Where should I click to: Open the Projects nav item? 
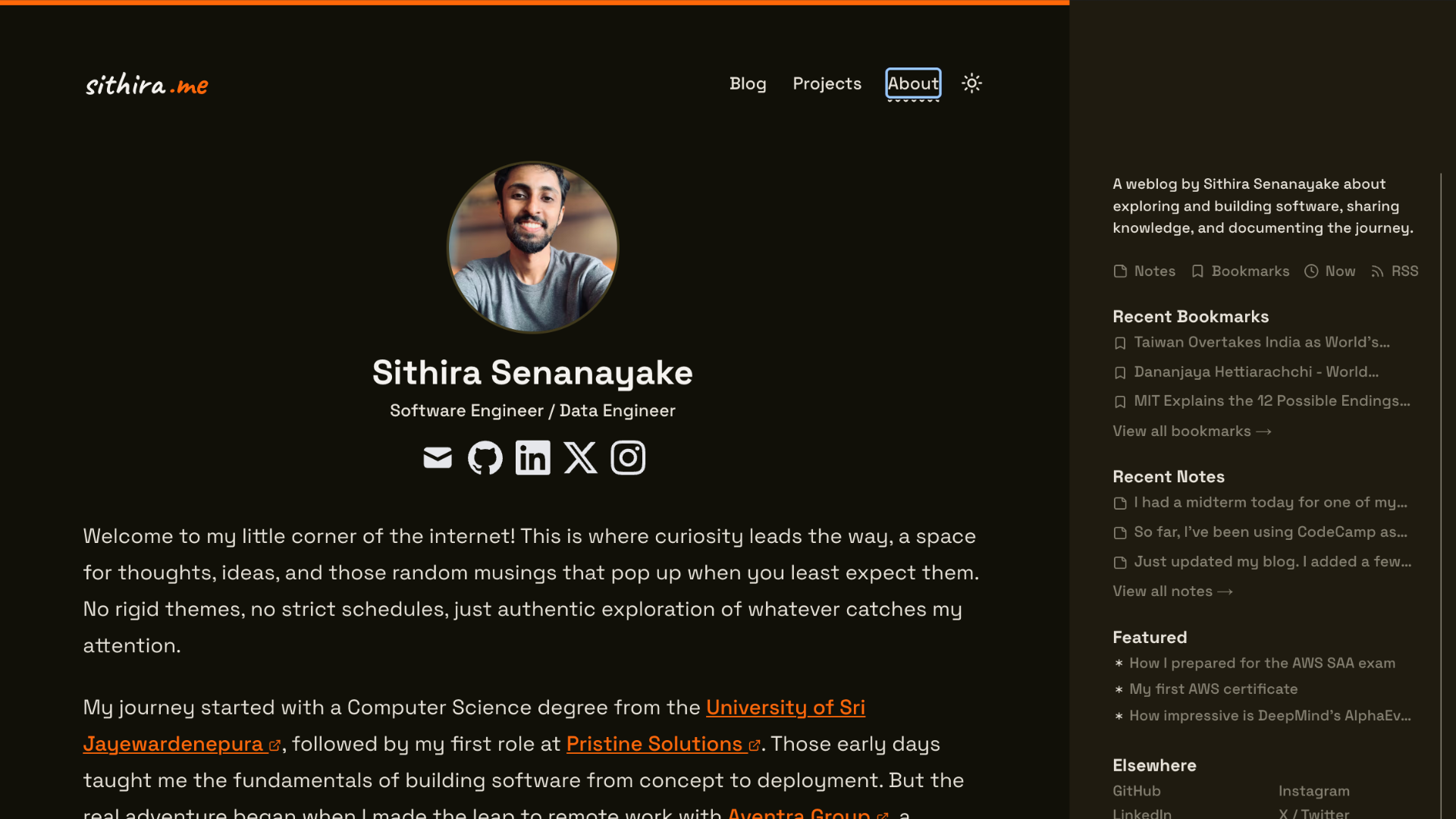click(x=827, y=83)
